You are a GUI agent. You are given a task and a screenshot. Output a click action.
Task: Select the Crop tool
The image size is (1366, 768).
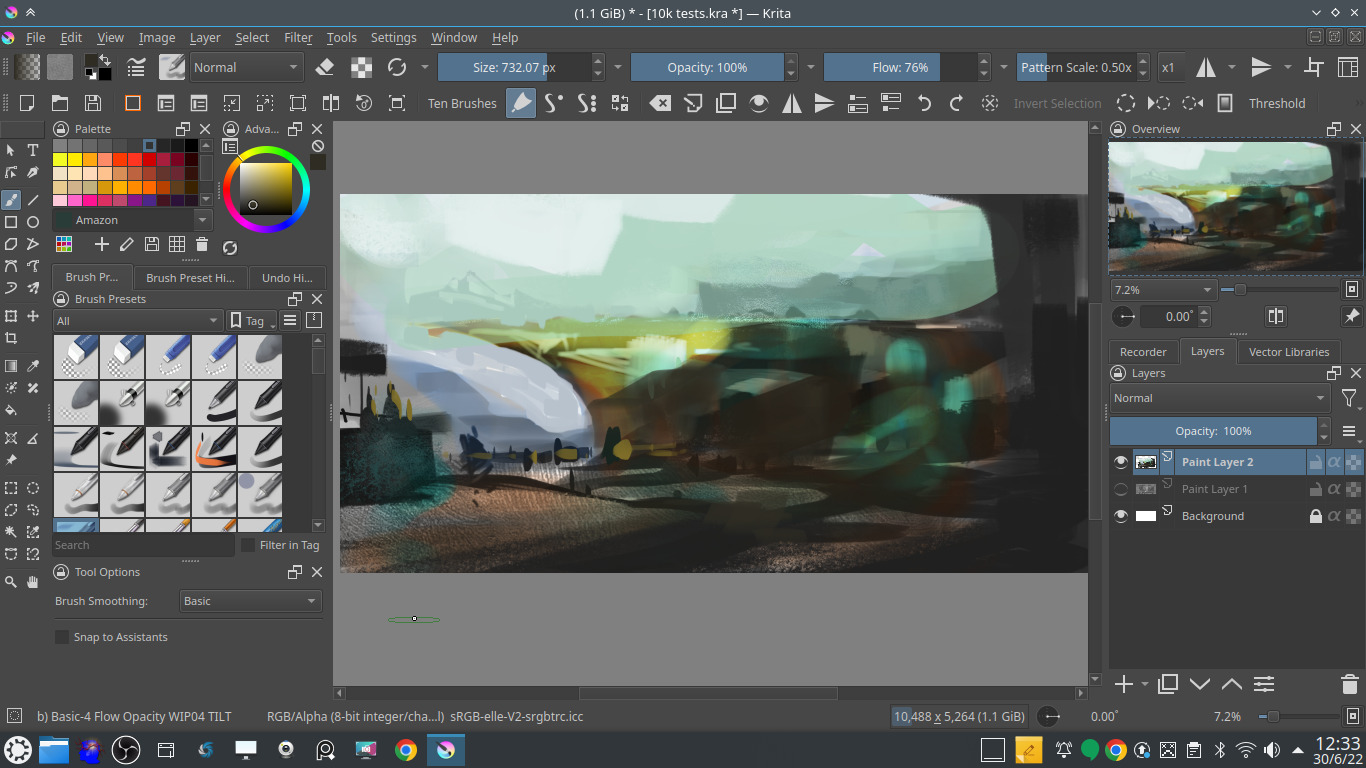[11, 338]
